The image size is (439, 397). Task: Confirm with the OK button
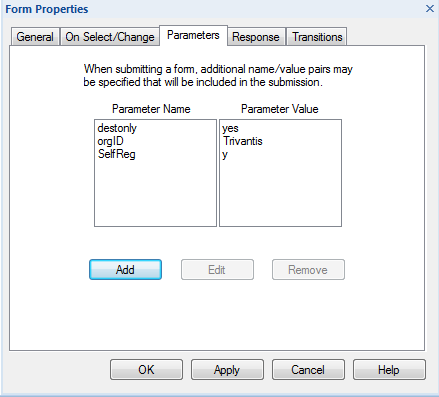click(x=146, y=369)
